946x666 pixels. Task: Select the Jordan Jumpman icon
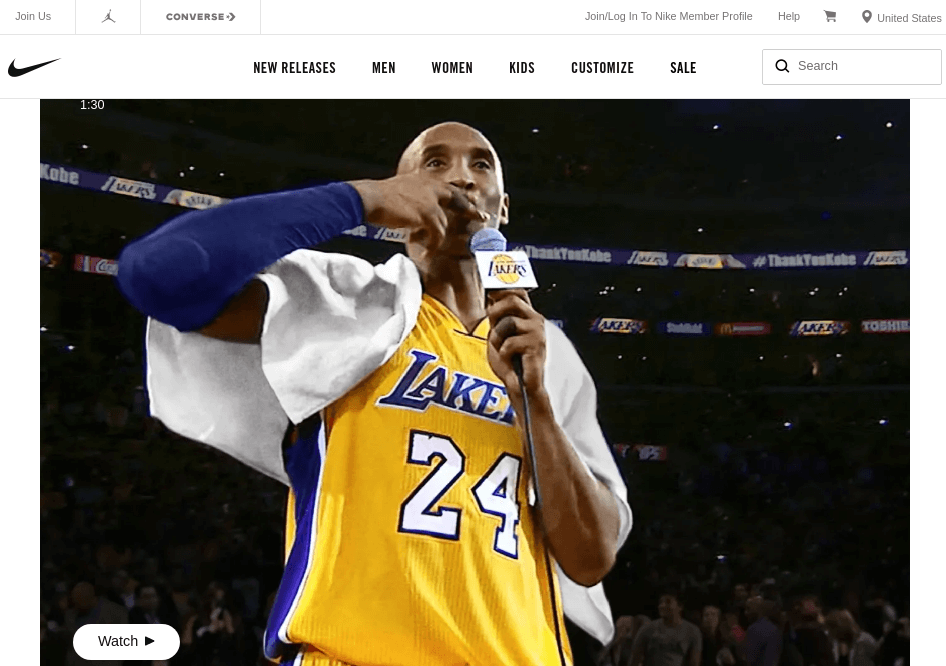(108, 16)
